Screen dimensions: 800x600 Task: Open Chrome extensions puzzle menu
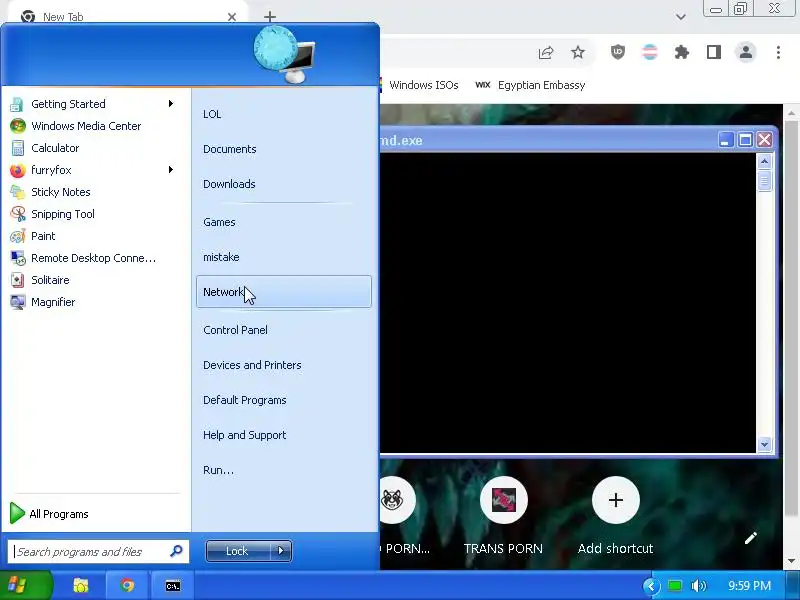682,52
